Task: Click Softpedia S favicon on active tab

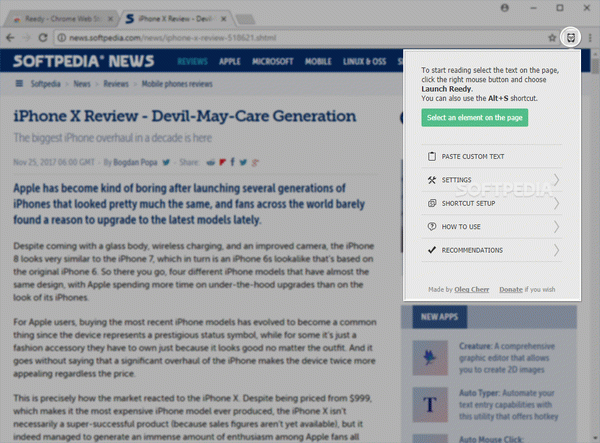Action: point(130,19)
